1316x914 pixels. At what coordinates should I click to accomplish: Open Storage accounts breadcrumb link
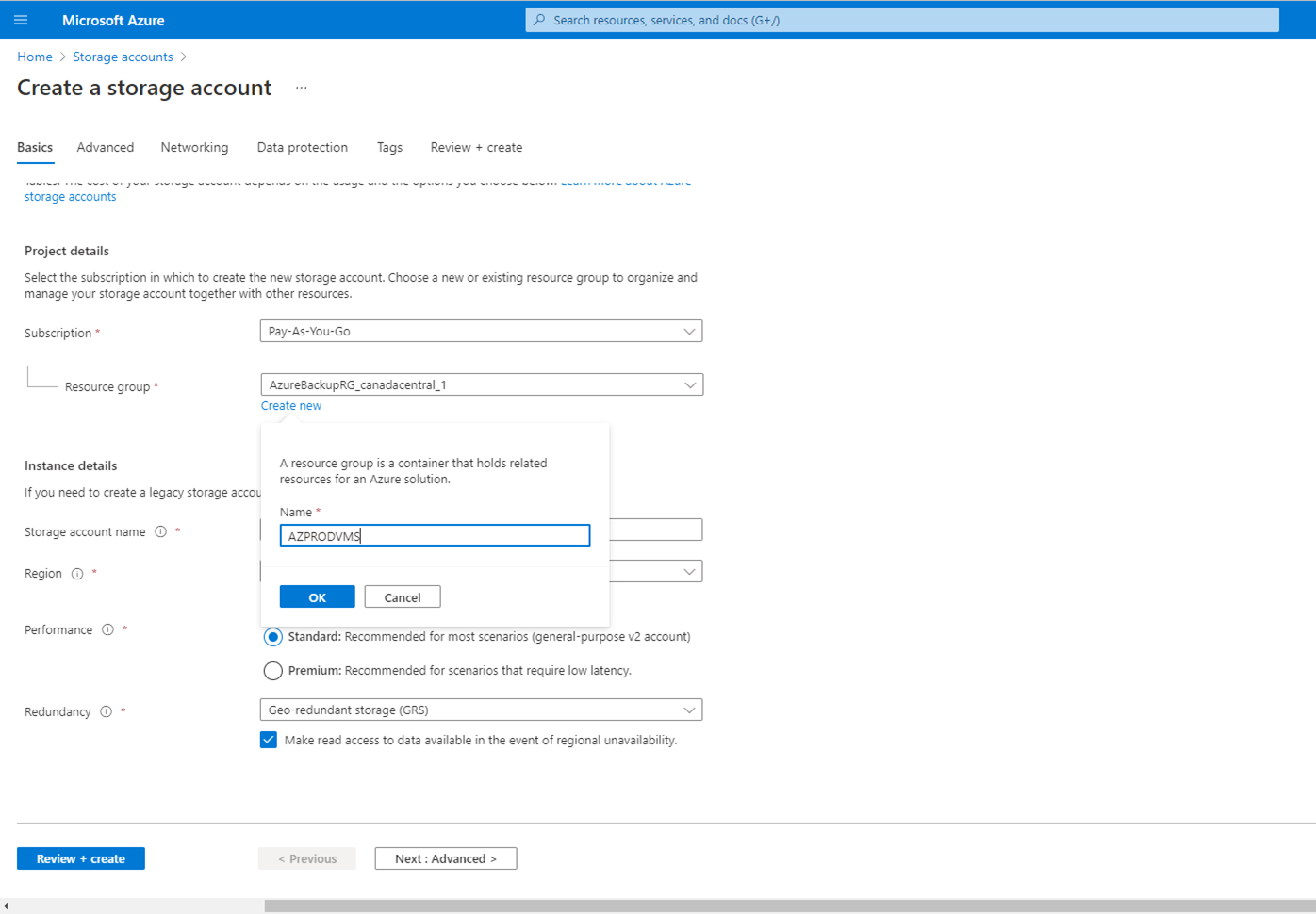[123, 57]
